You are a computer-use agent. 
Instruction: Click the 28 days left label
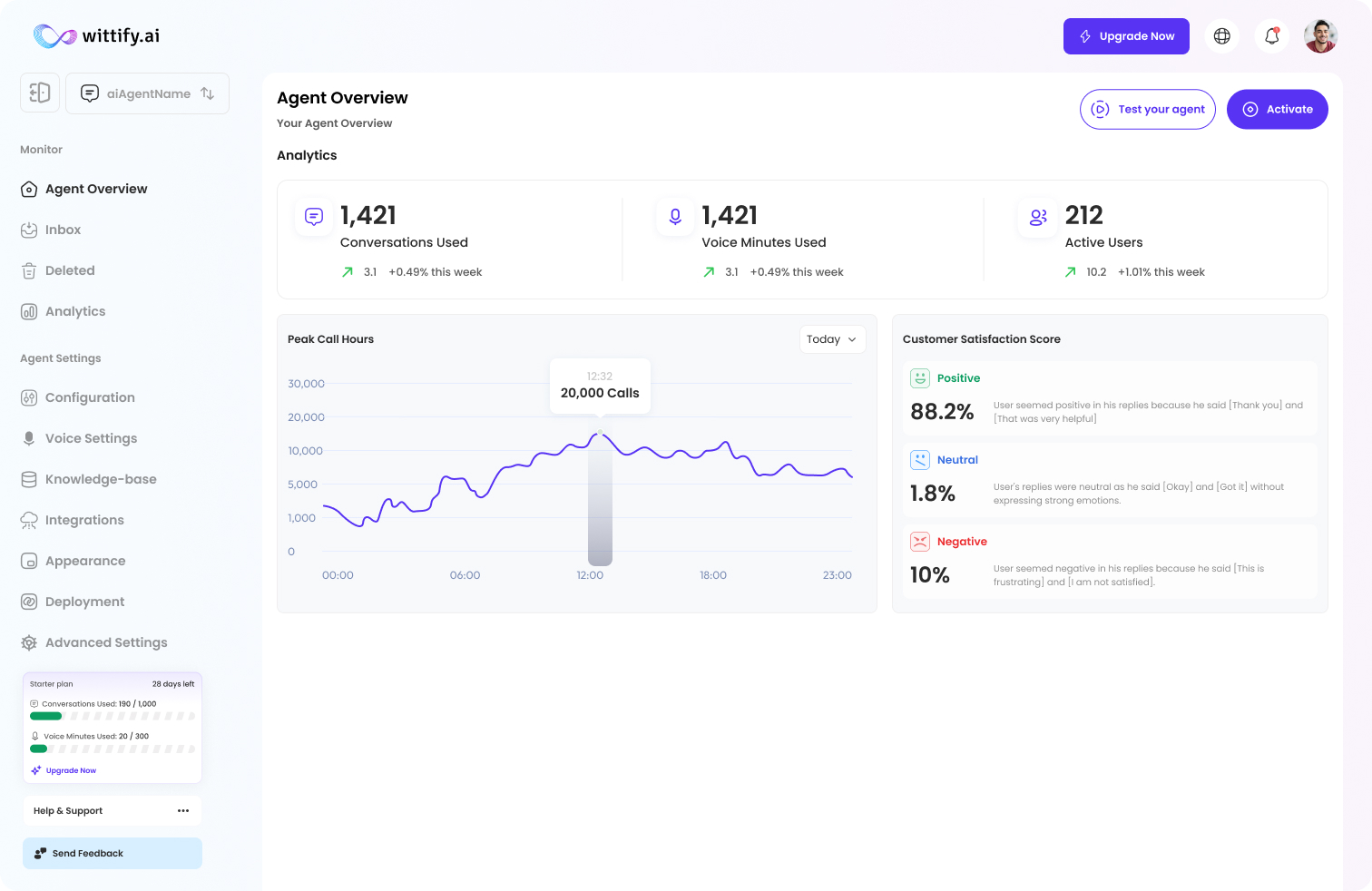173,684
